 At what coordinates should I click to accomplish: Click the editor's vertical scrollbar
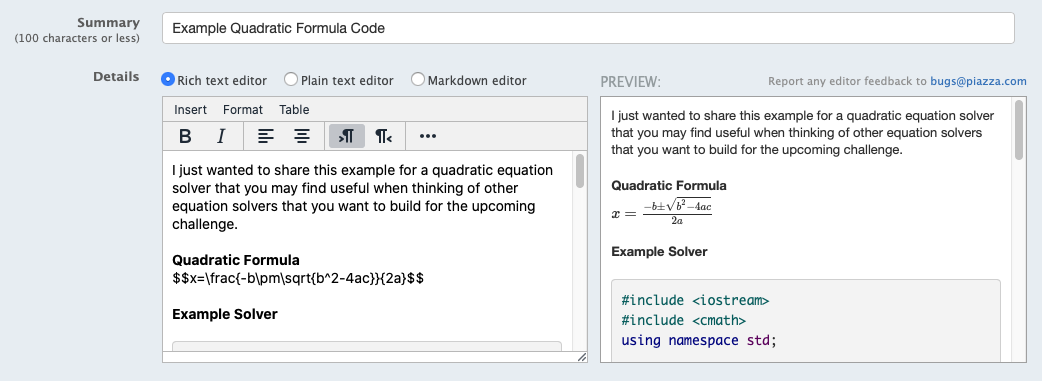click(x=580, y=172)
